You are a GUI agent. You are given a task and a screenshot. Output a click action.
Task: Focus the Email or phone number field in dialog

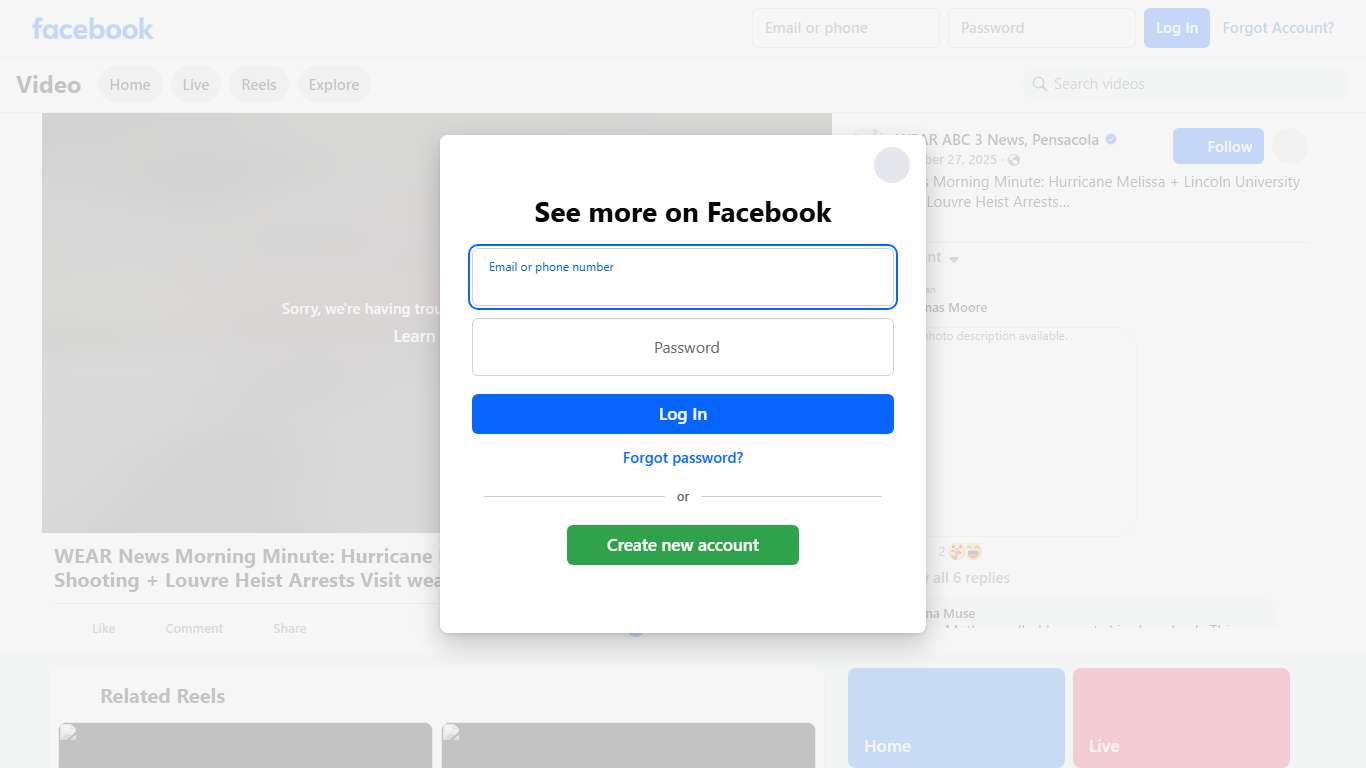683,277
